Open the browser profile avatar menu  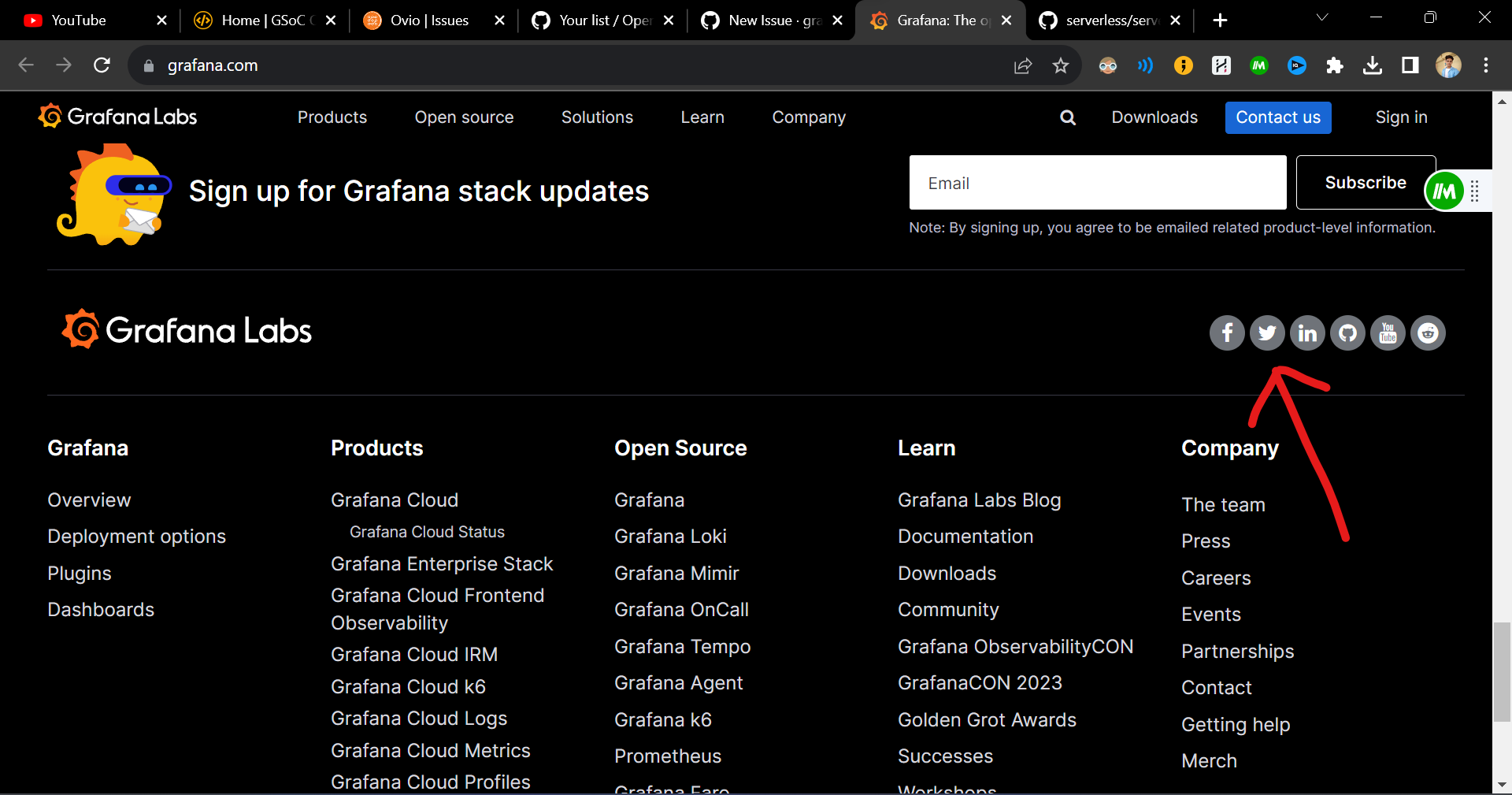click(1450, 65)
